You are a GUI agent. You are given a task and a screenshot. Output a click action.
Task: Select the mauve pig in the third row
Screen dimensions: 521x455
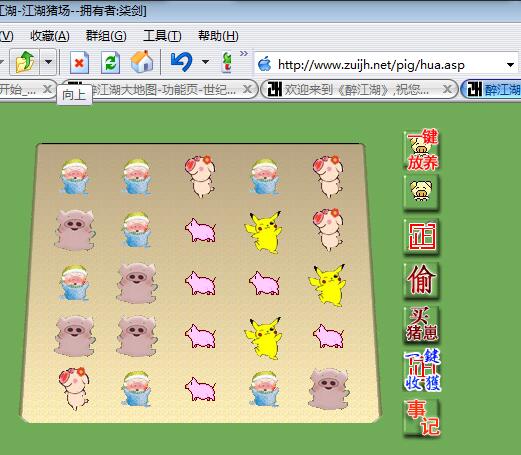click(x=137, y=283)
